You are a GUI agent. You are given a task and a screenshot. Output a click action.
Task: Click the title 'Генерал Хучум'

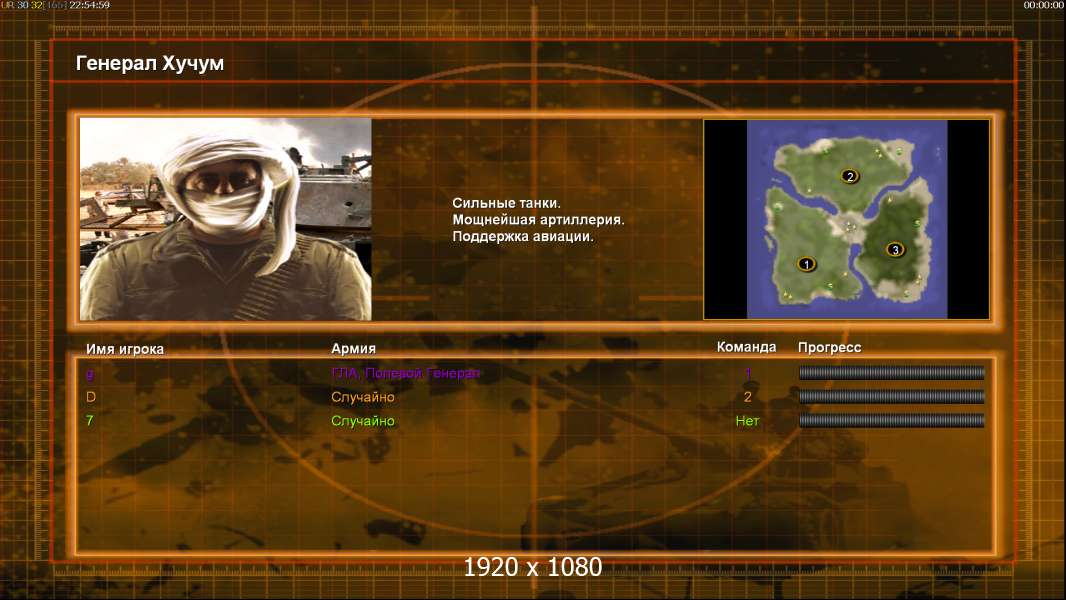[150, 63]
